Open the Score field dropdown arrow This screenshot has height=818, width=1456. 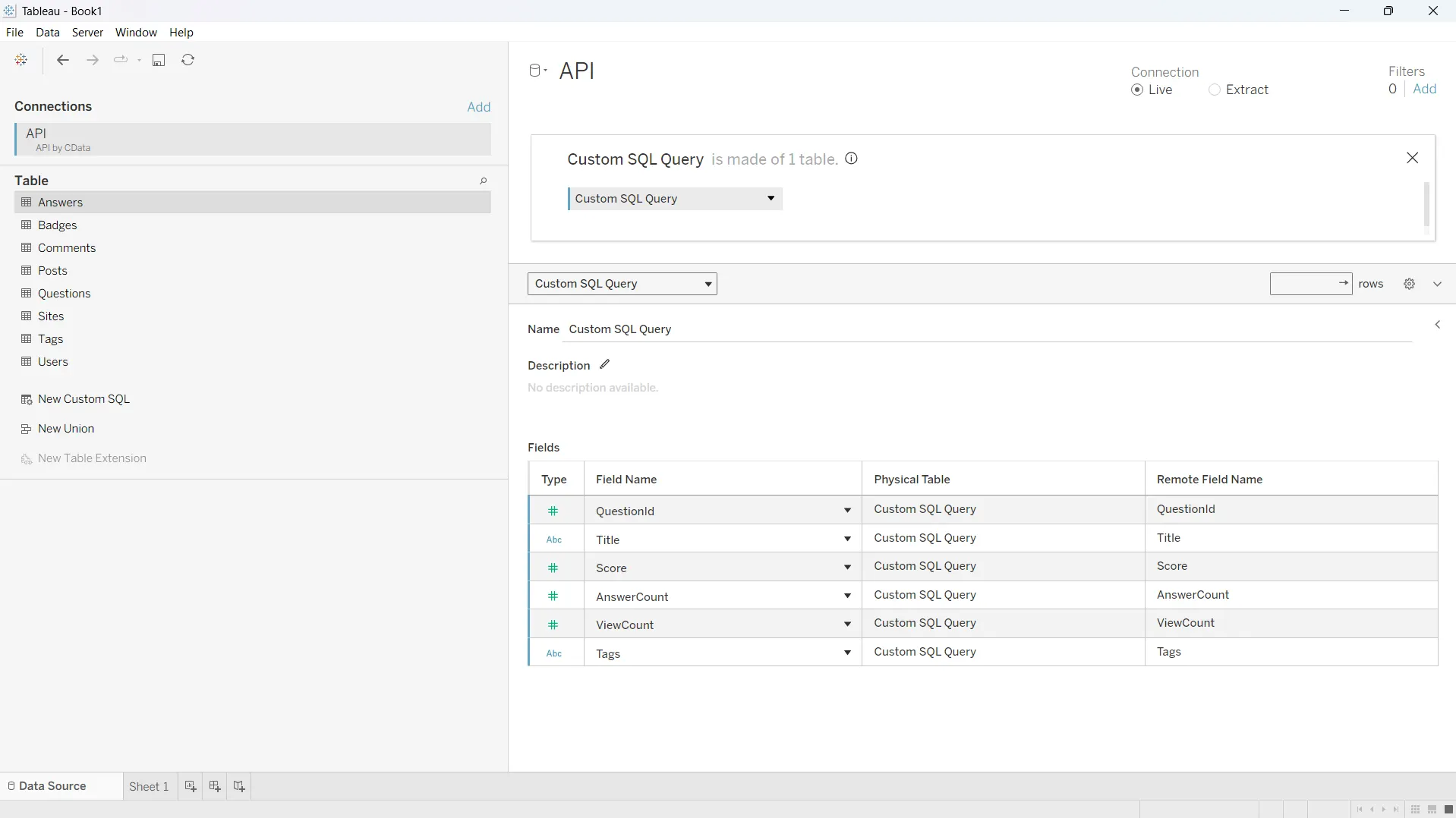[847, 568]
